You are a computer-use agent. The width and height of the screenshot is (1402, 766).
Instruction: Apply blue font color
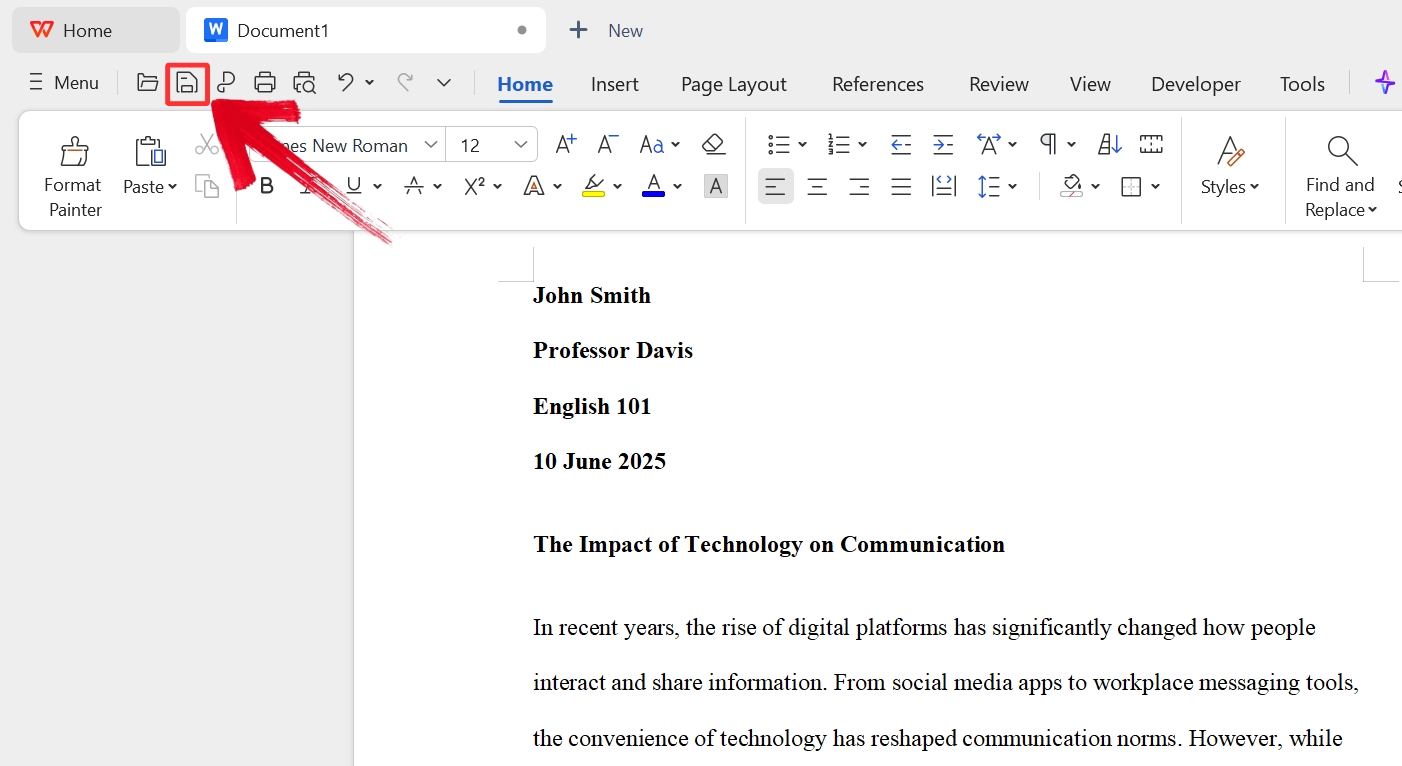click(654, 186)
